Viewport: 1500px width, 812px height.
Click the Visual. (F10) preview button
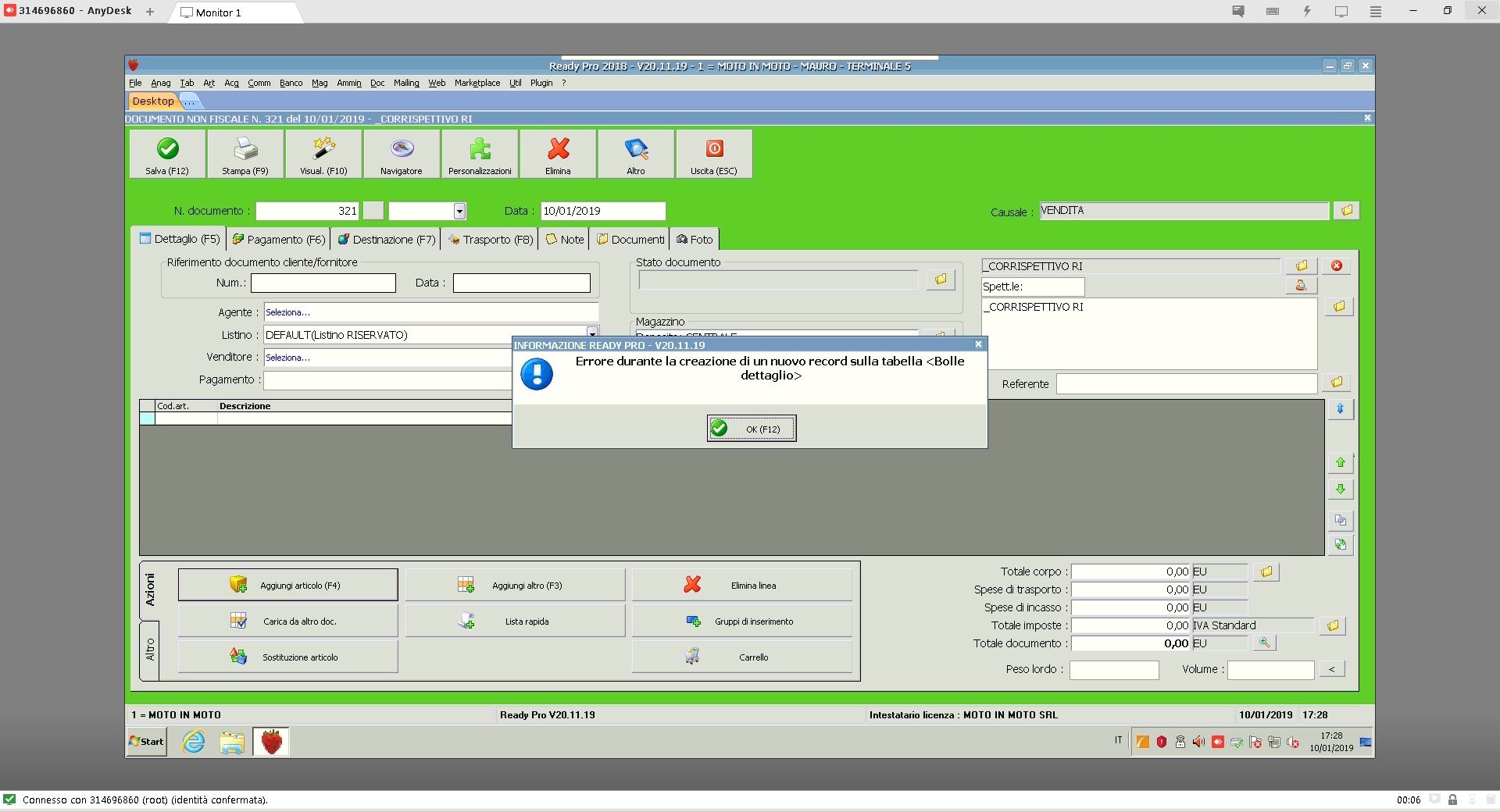tap(323, 155)
